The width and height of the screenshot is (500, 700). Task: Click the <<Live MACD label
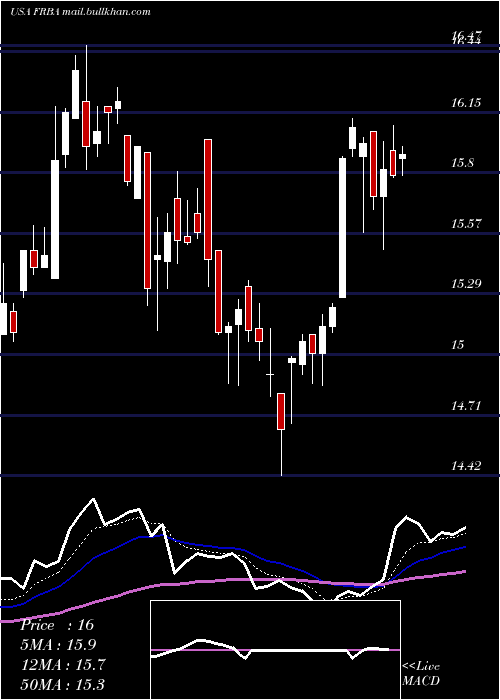coord(421,673)
